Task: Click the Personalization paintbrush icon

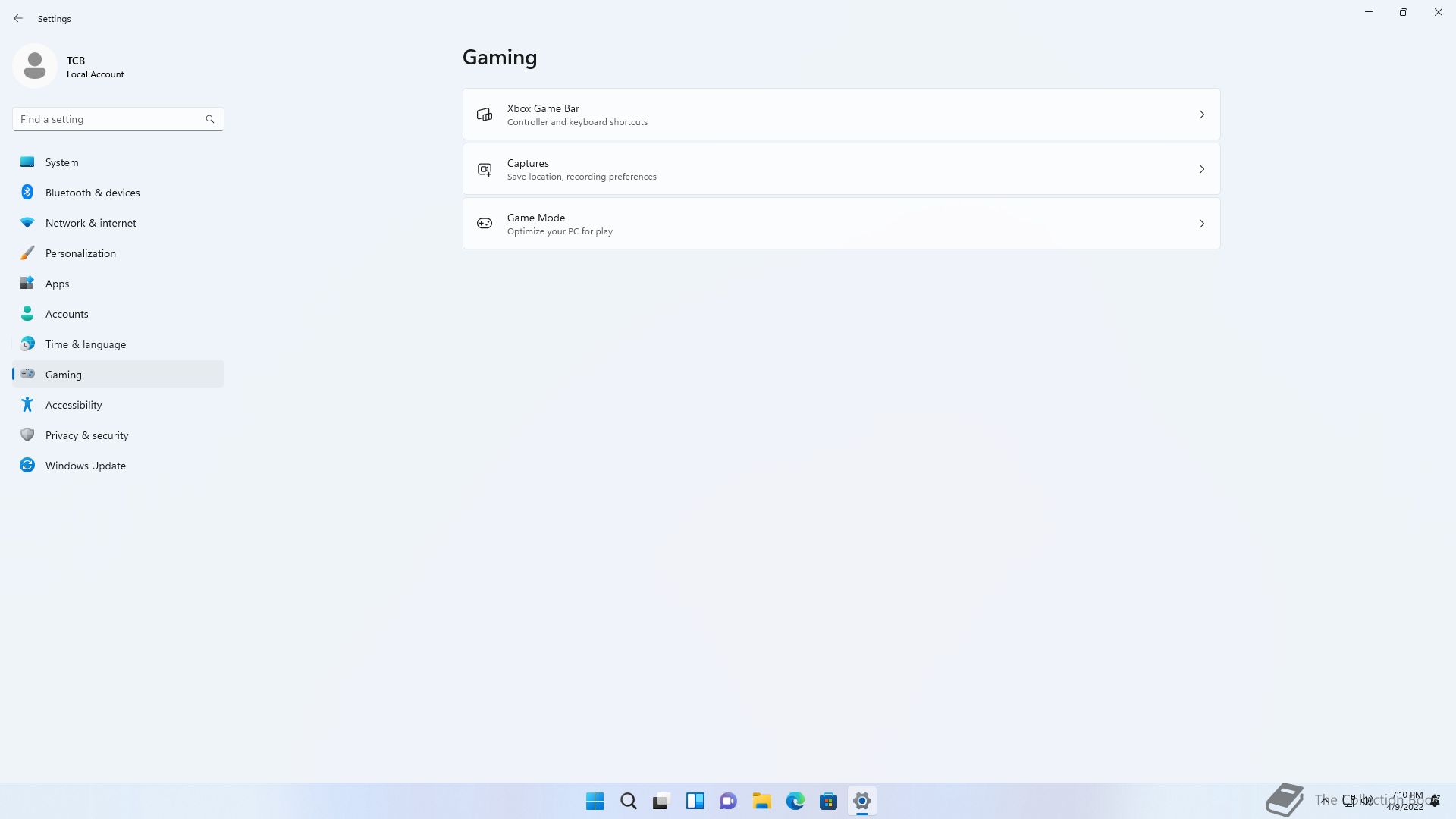Action: point(27,253)
